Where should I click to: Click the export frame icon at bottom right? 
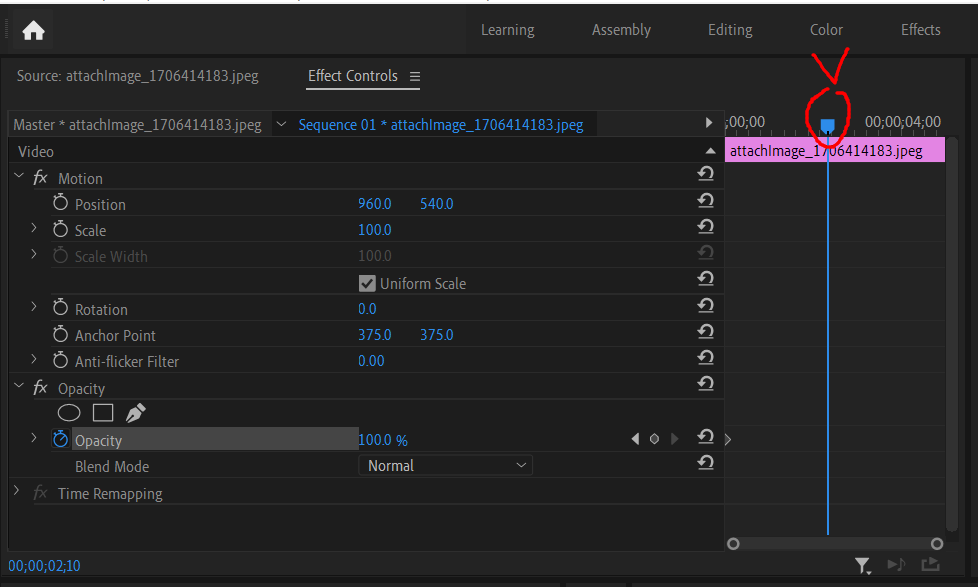pos(930,565)
